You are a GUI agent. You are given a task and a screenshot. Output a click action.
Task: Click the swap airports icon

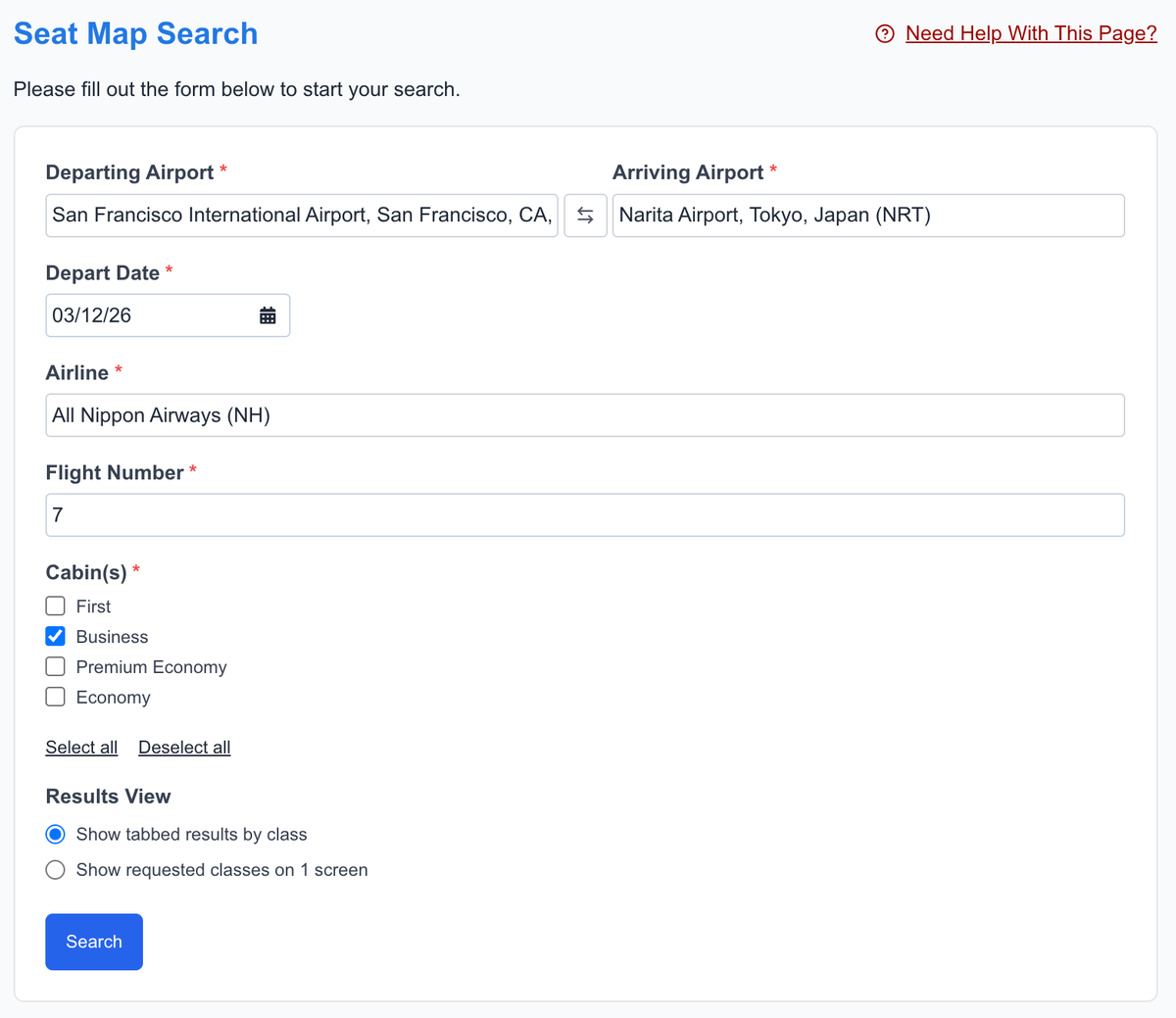[x=585, y=215]
